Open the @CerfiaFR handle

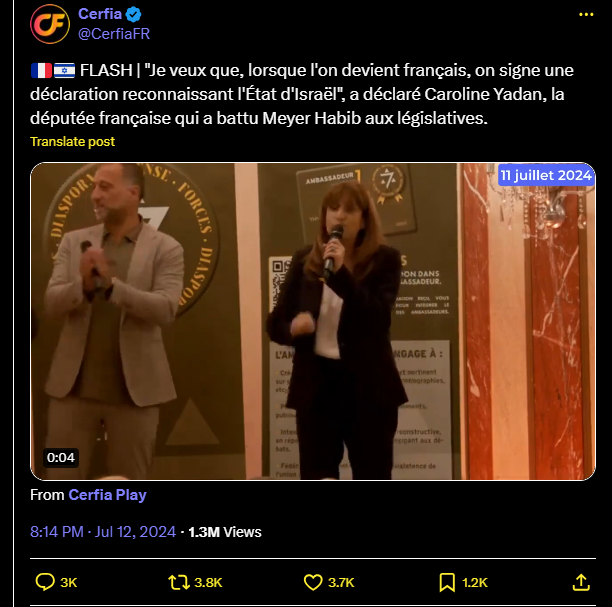[114, 34]
